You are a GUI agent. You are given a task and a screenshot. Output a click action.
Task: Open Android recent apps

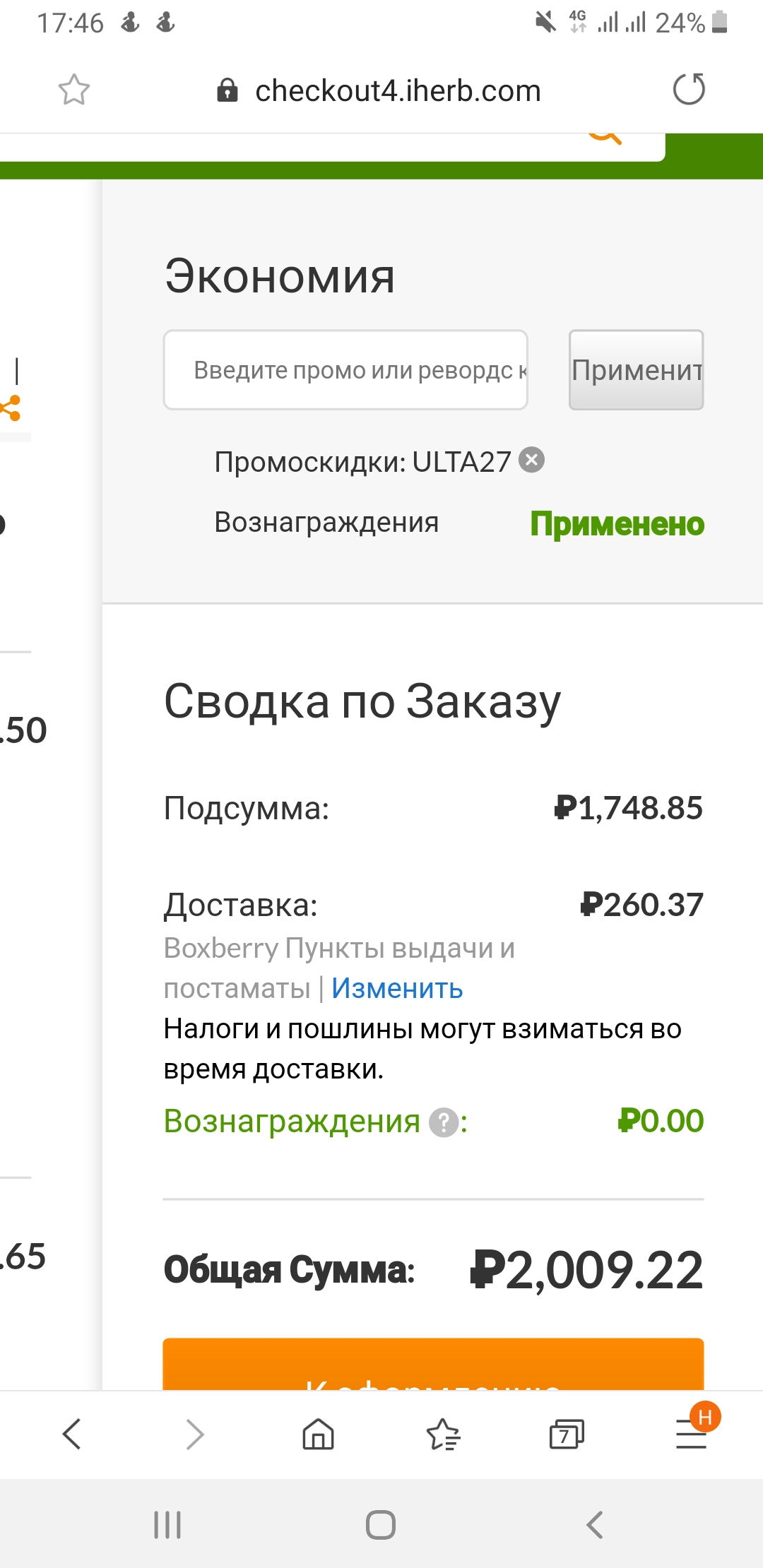click(167, 1525)
